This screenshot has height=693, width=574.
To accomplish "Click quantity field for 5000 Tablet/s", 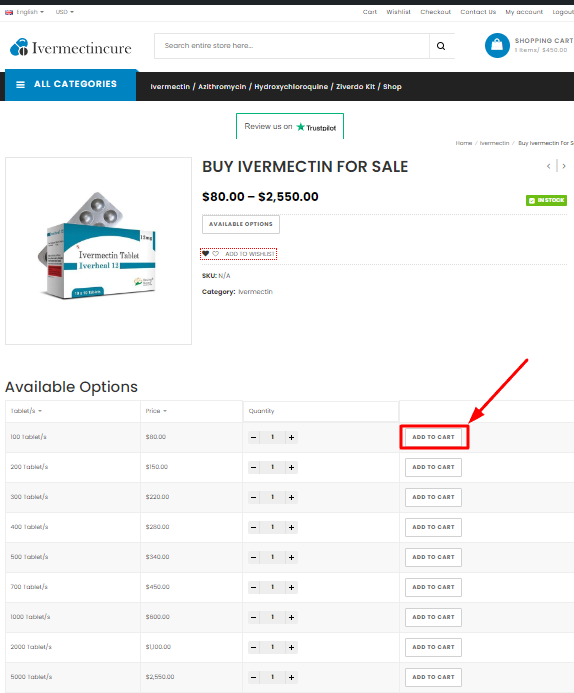I will click(273, 678).
